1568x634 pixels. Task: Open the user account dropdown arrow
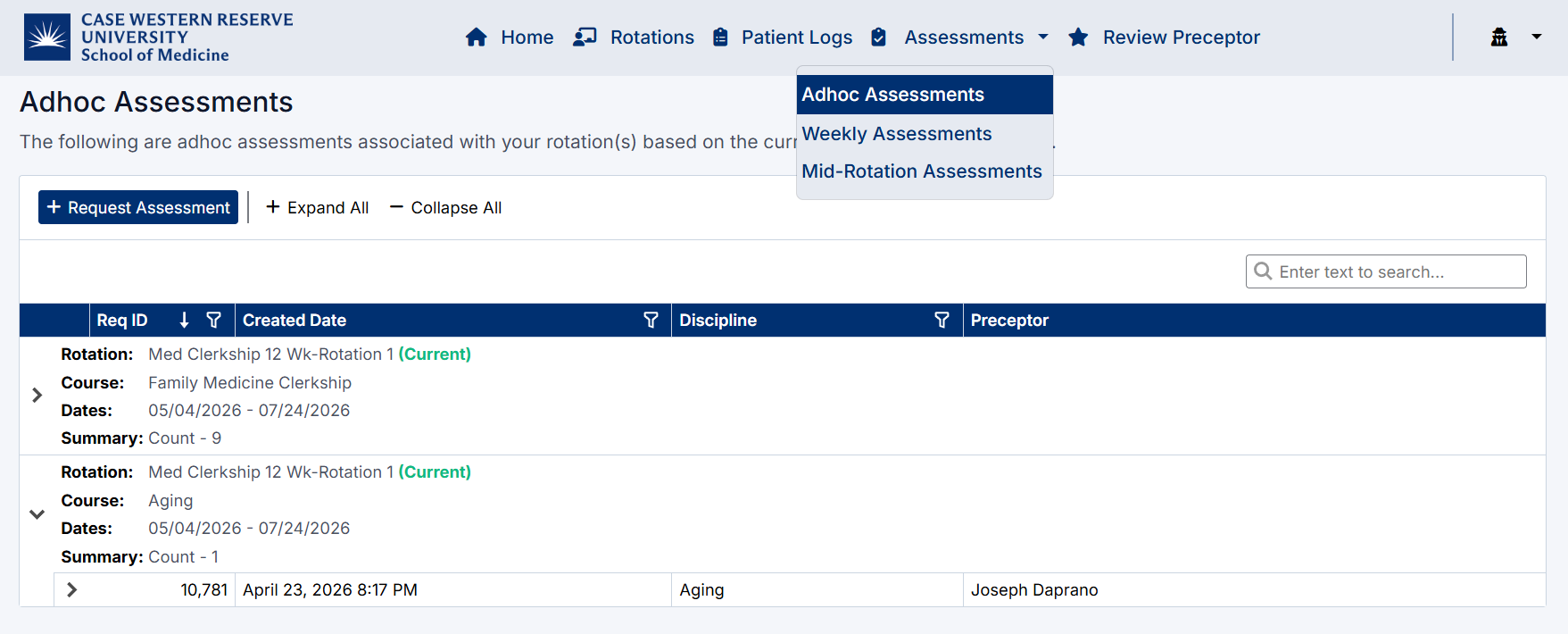pyautogui.click(x=1536, y=38)
